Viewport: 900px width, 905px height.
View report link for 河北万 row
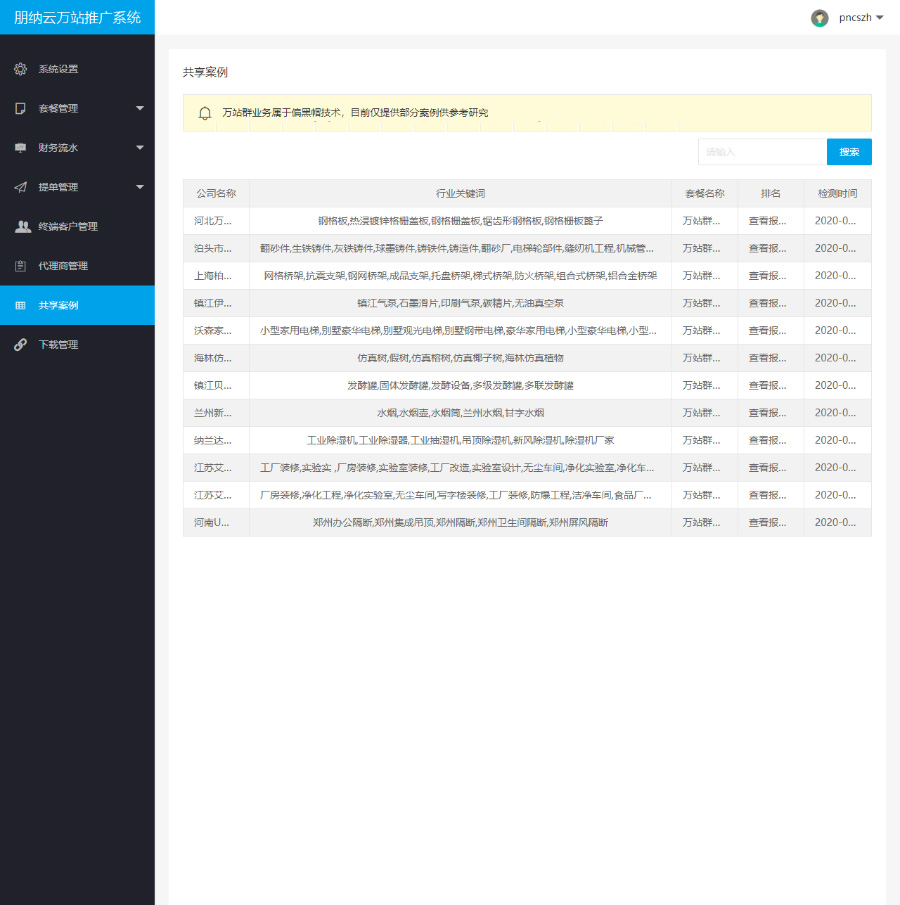coord(768,221)
